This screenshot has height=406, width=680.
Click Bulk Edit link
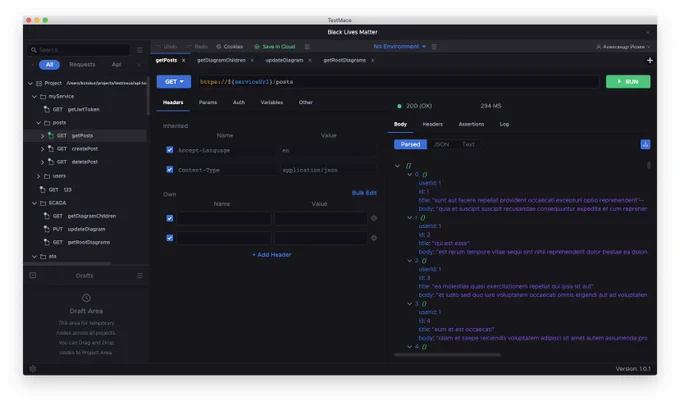364,193
